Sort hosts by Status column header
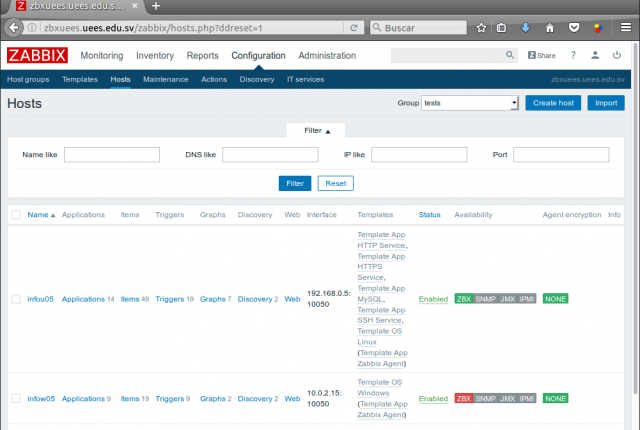 coord(429,215)
